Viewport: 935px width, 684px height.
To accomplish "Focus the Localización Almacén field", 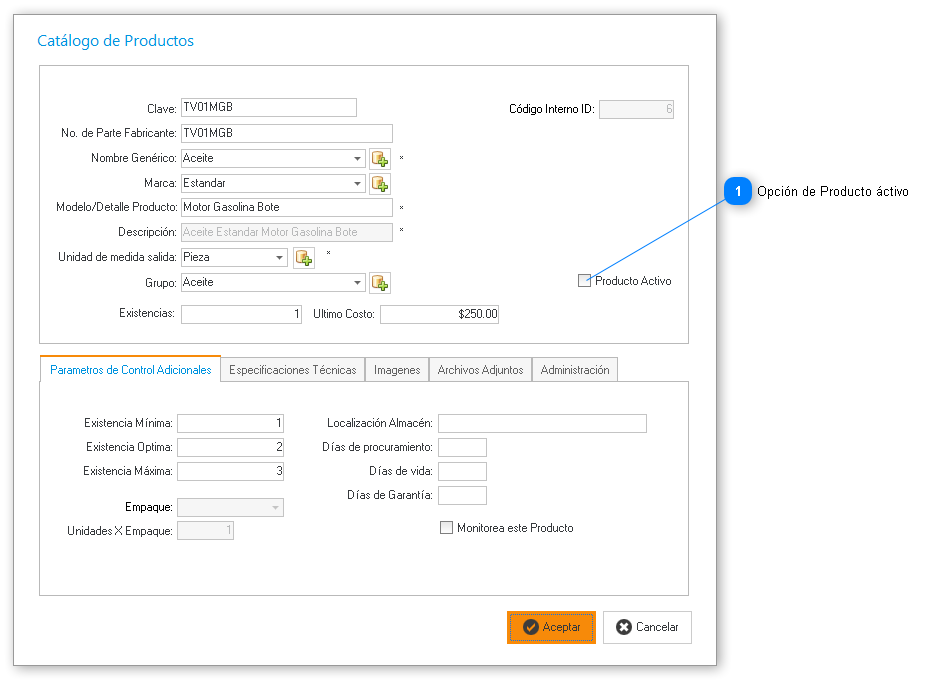I will (x=542, y=423).
